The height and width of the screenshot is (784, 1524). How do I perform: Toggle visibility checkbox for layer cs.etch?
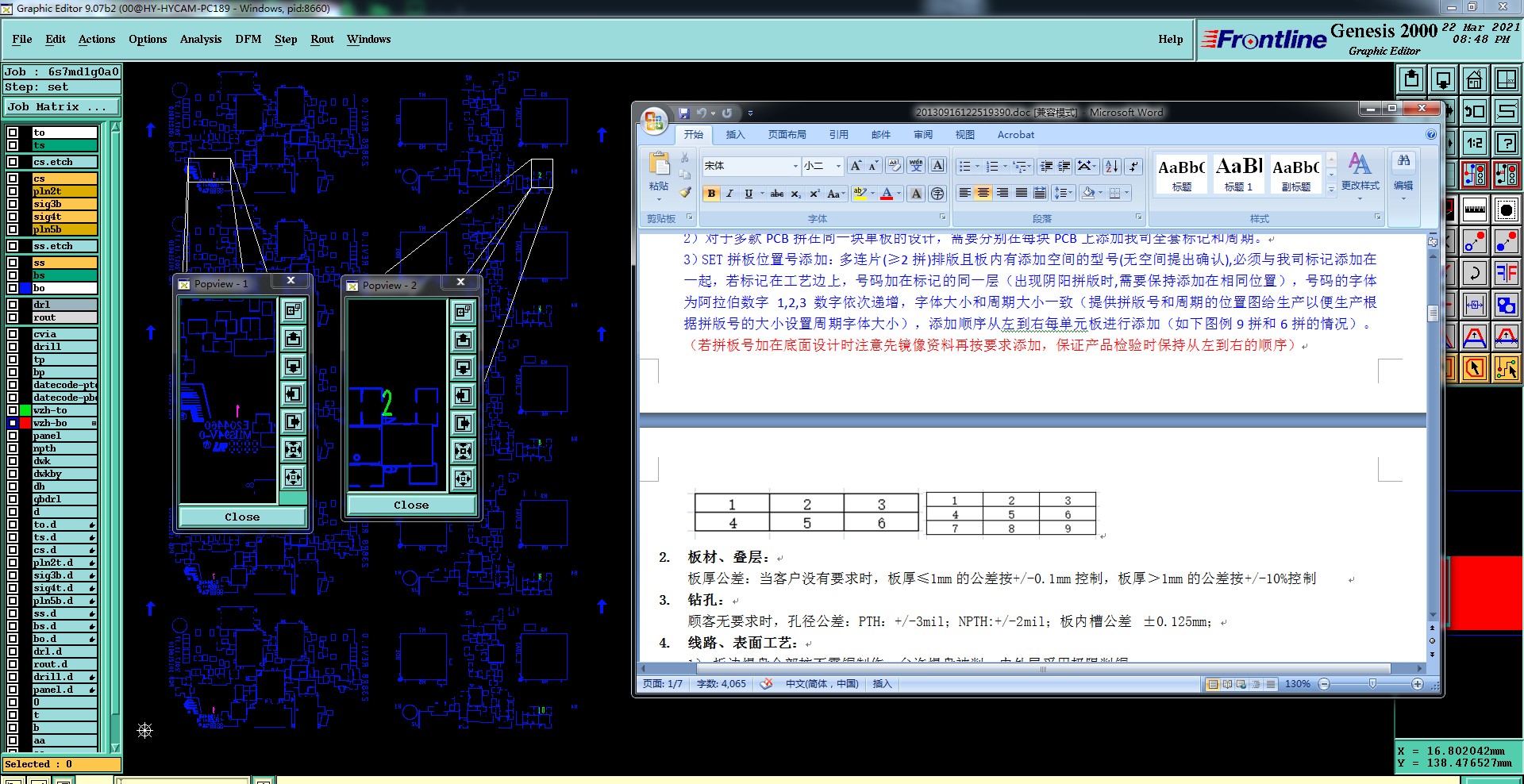click(x=13, y=162)
